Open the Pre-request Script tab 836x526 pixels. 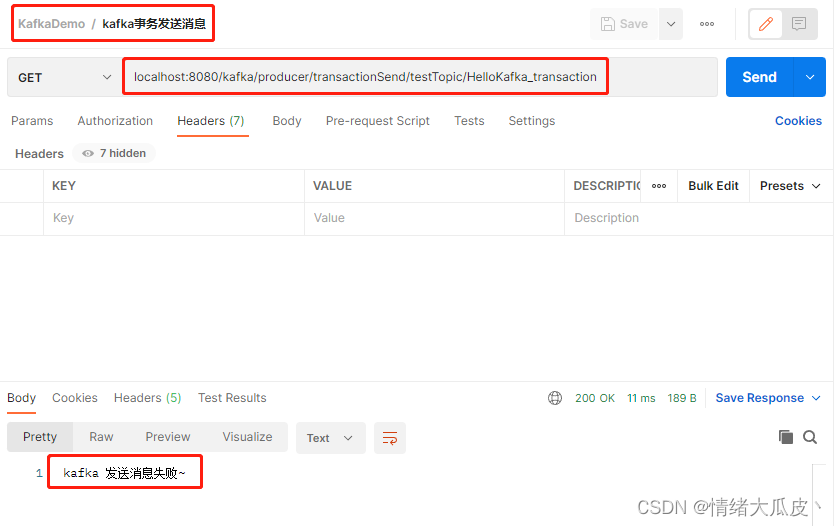click(x=377, y=121)
